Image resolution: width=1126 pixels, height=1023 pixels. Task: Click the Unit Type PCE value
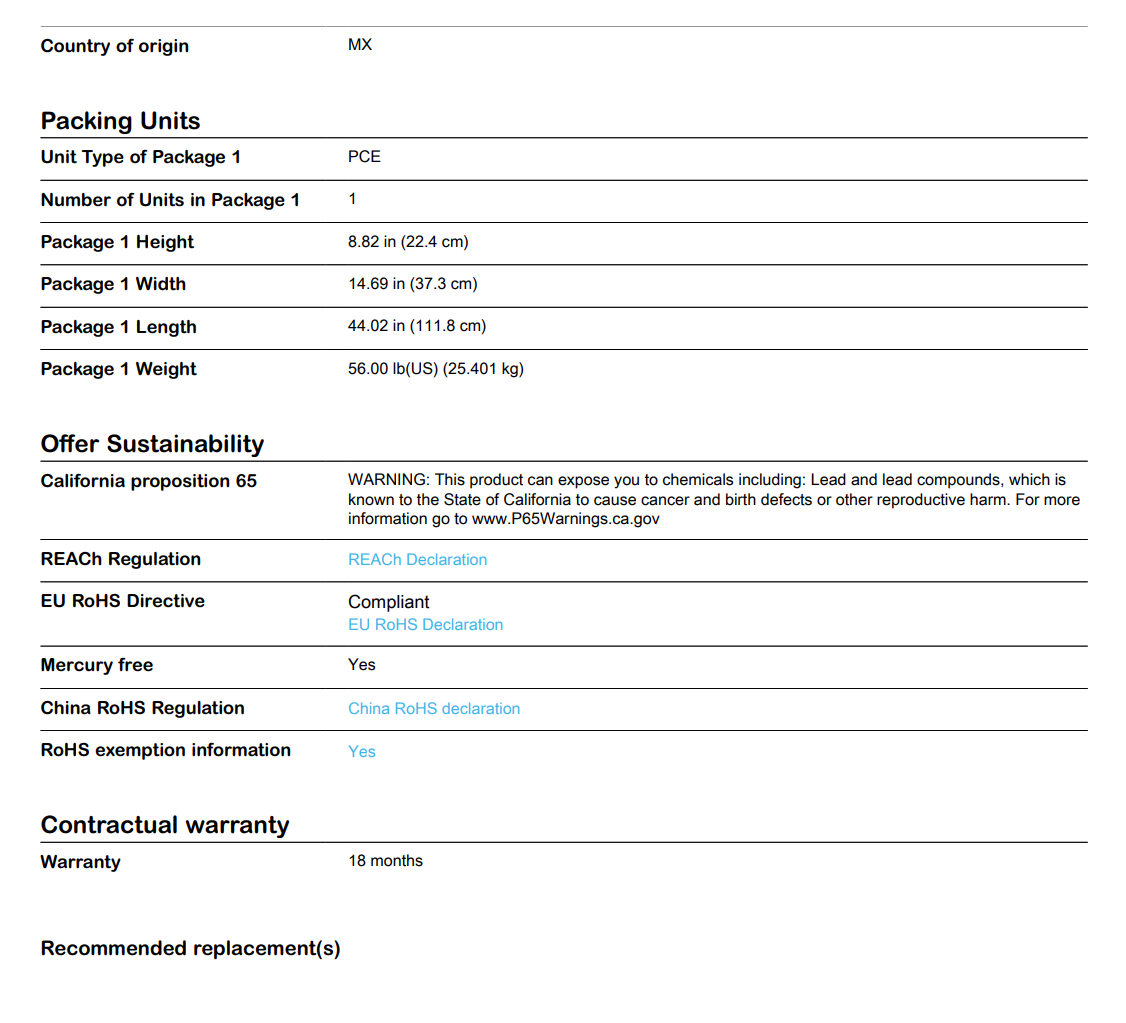pyautogui.click(x=364, y=157)
